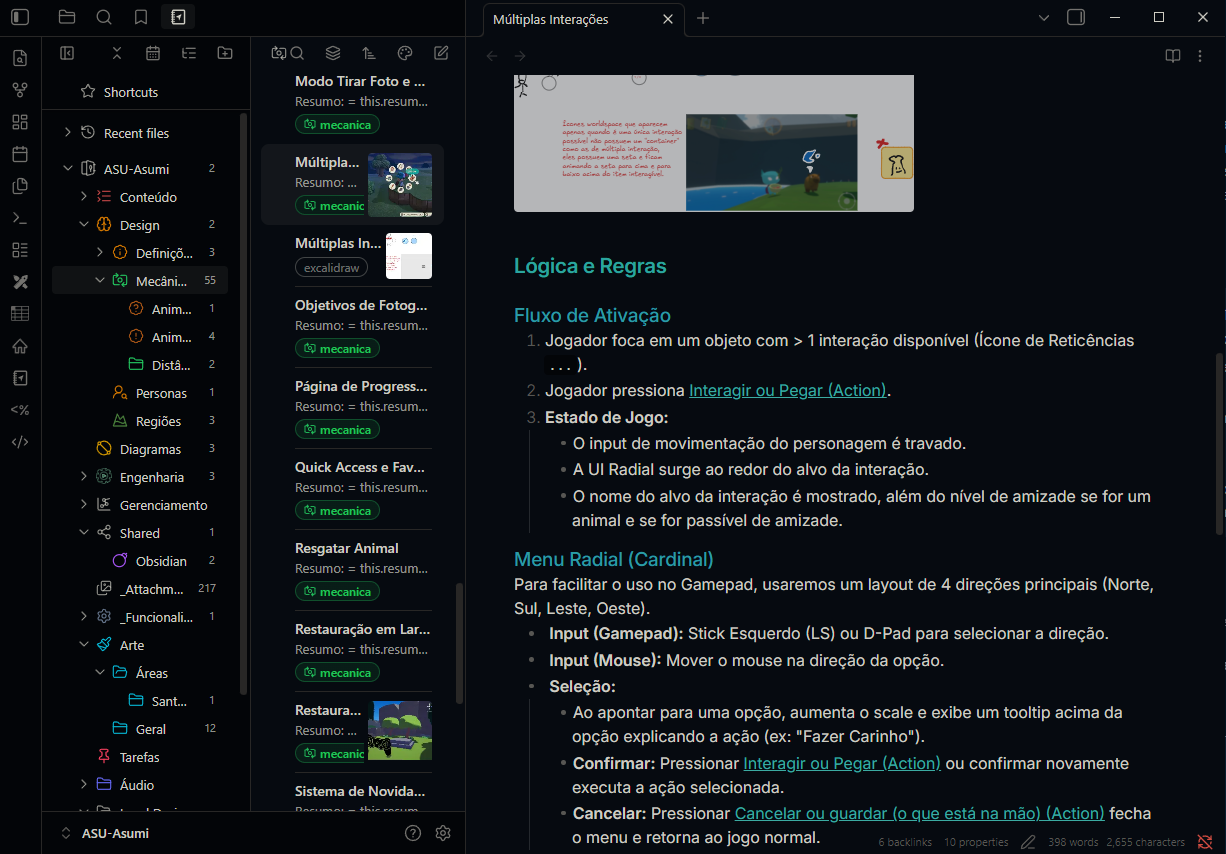Toggle hierarchy tree view in the navigator
This screenshot has width=1226, height=854.
(x=189, y=53)
